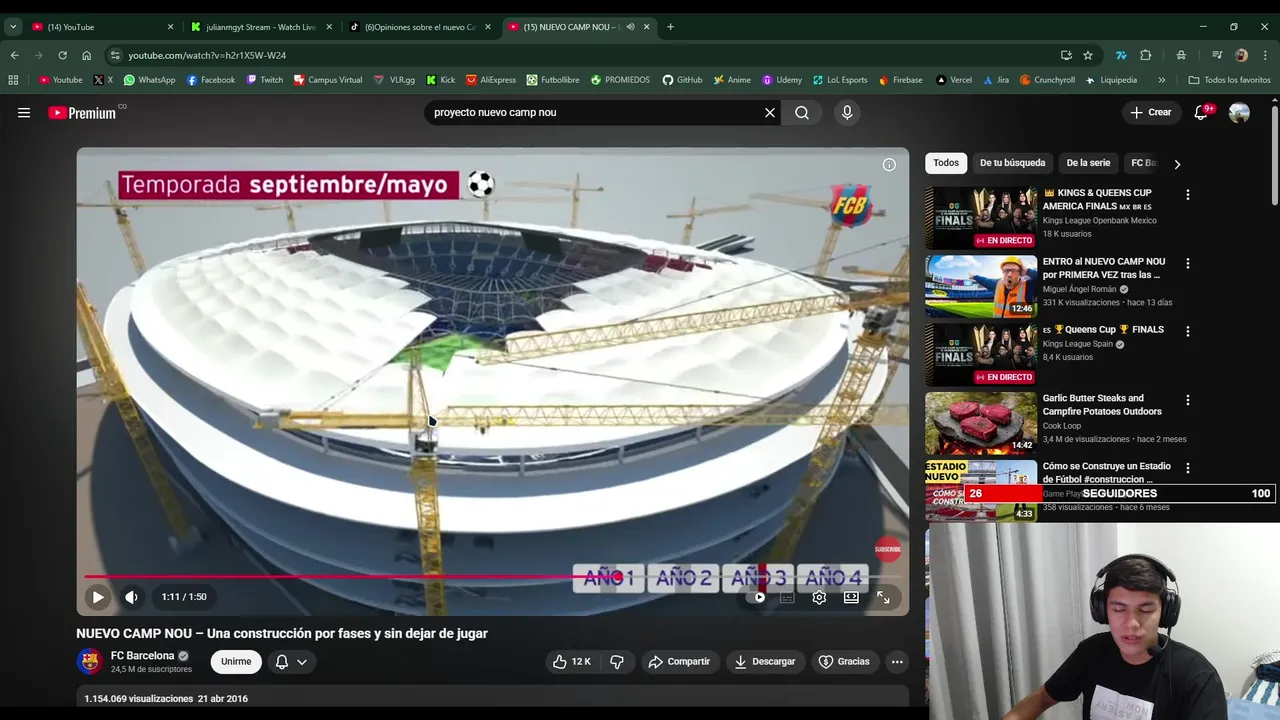Open Crunchyroll bookmark
Viewport: 1280px width, 720px height.
coord(1047,80)
